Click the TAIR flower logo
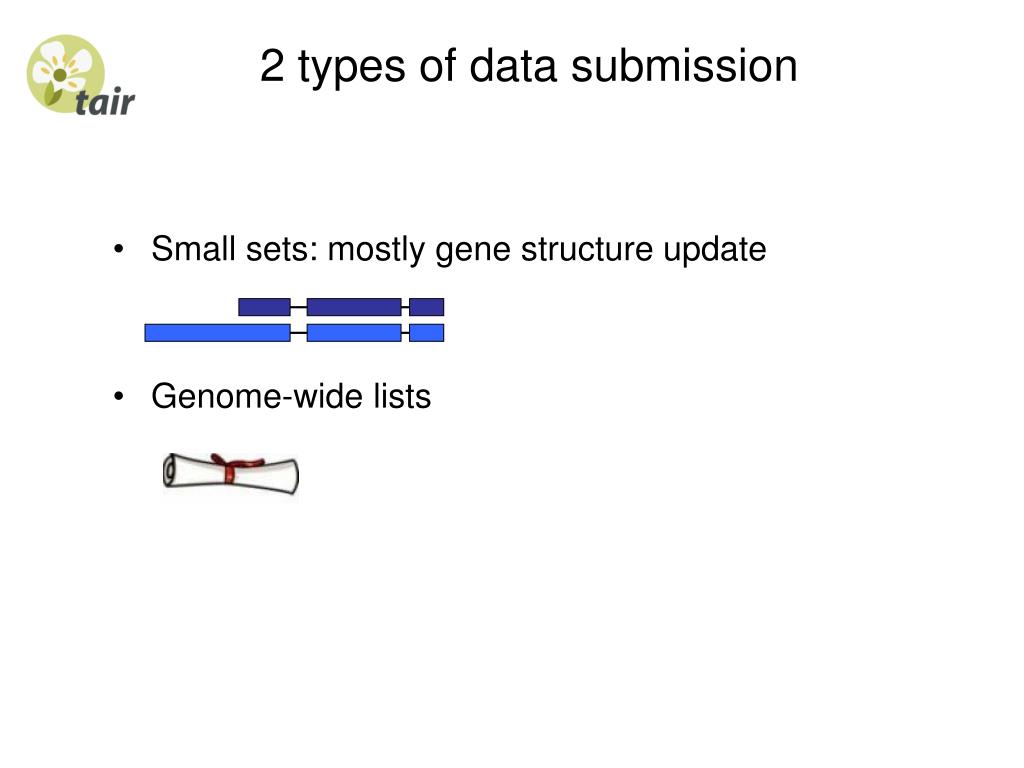The image size is (1024, 768). (x=65, y=70)
